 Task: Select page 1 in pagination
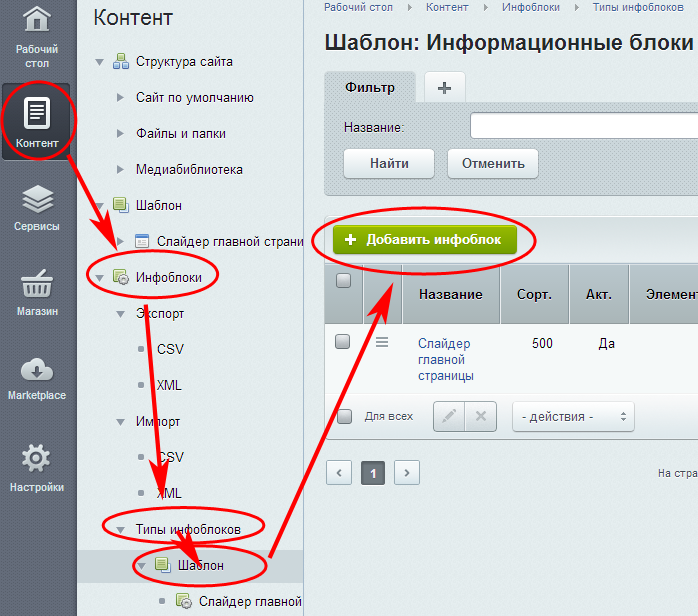point(373,473)
